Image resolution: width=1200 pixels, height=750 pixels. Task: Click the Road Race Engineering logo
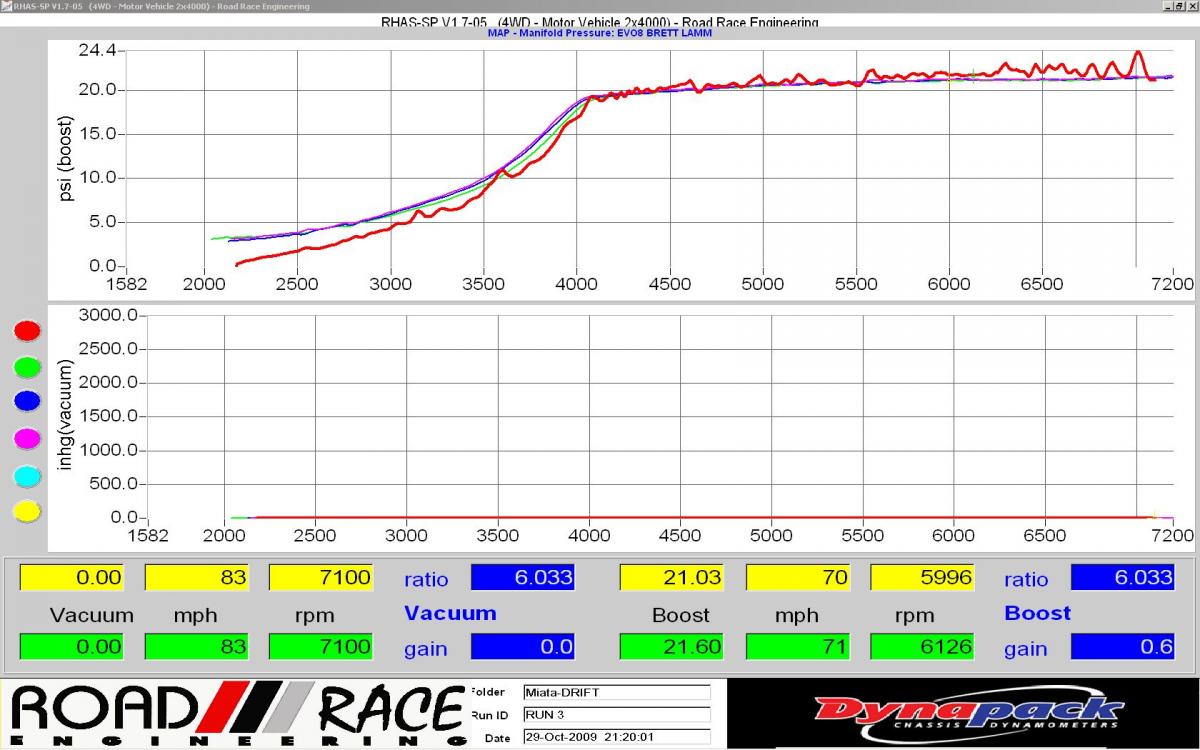point(235,713)
